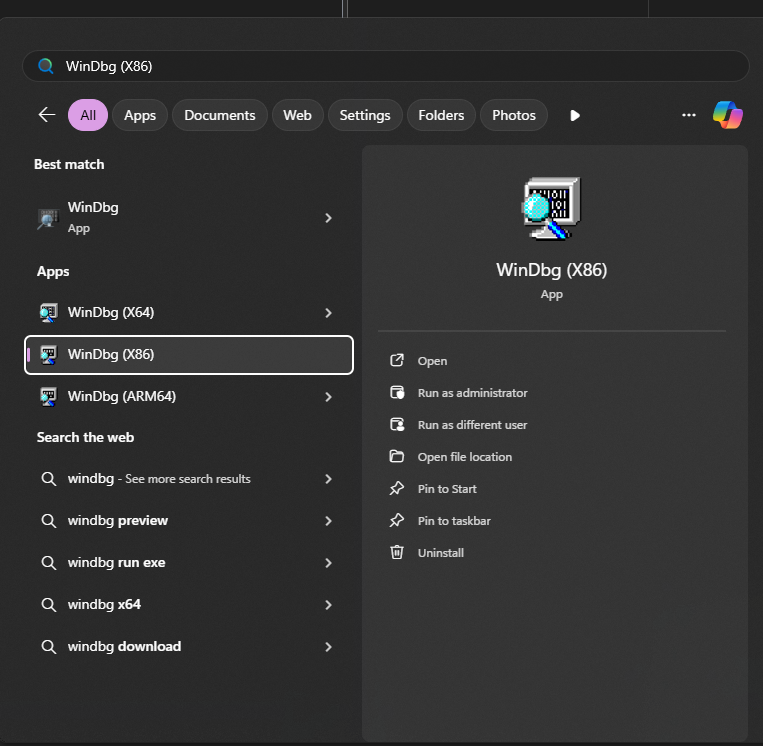Image resolution: width=763 pixels, height=746 pixels.
Task: Click the Pin to taskbar pin icon
Action: 397,520
